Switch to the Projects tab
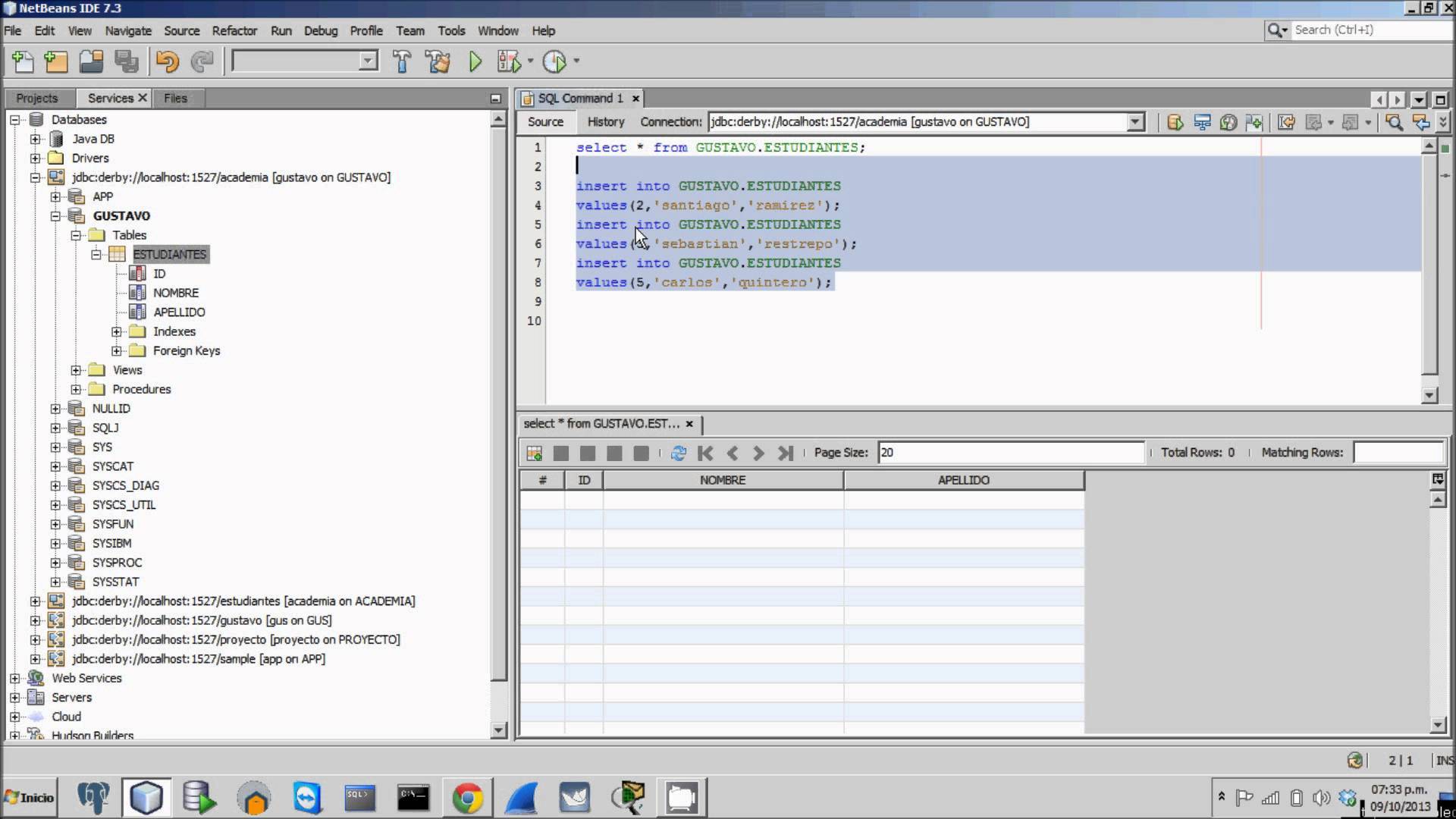 [36, 98]
